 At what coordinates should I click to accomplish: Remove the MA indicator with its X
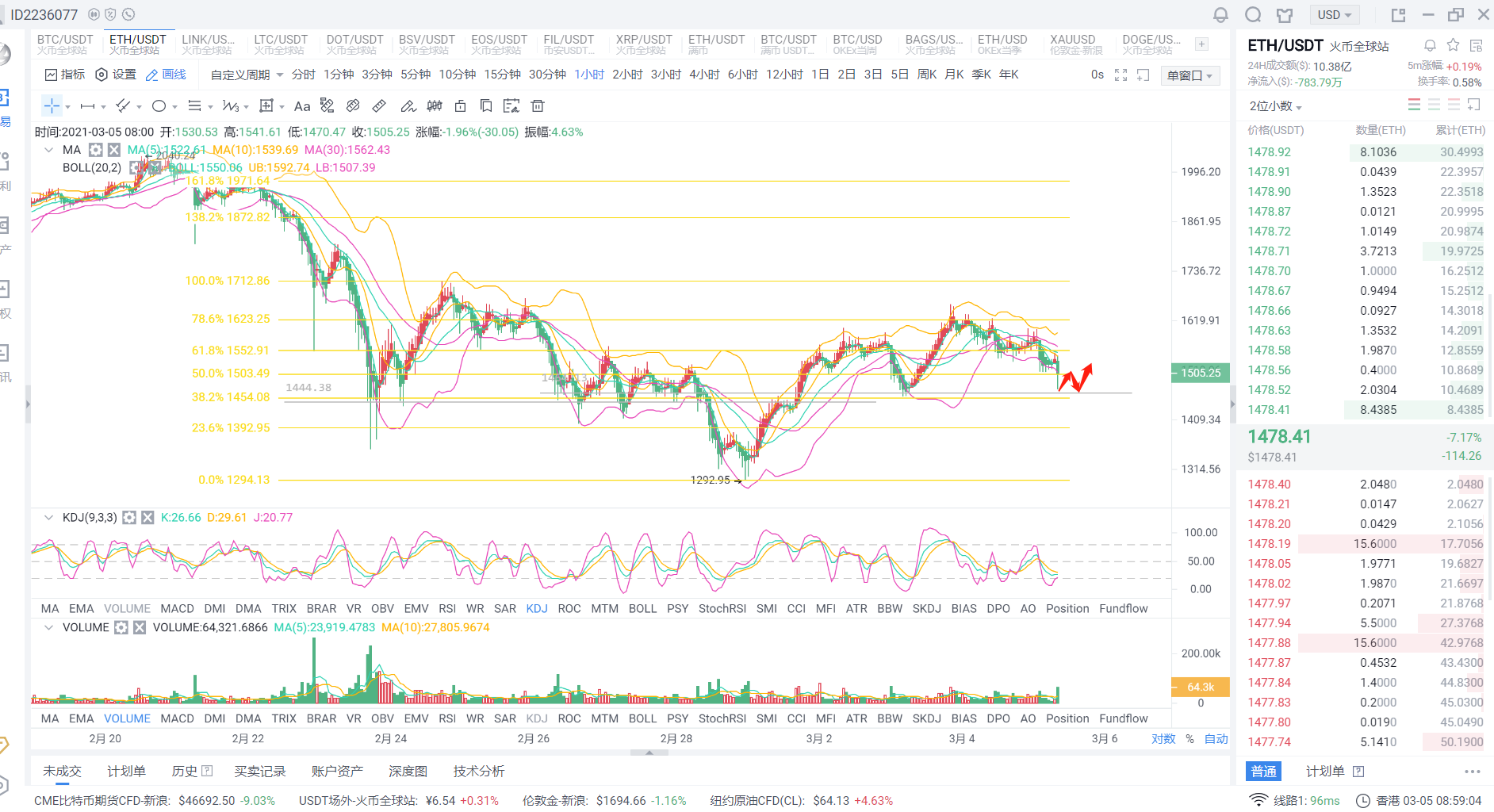114,150
